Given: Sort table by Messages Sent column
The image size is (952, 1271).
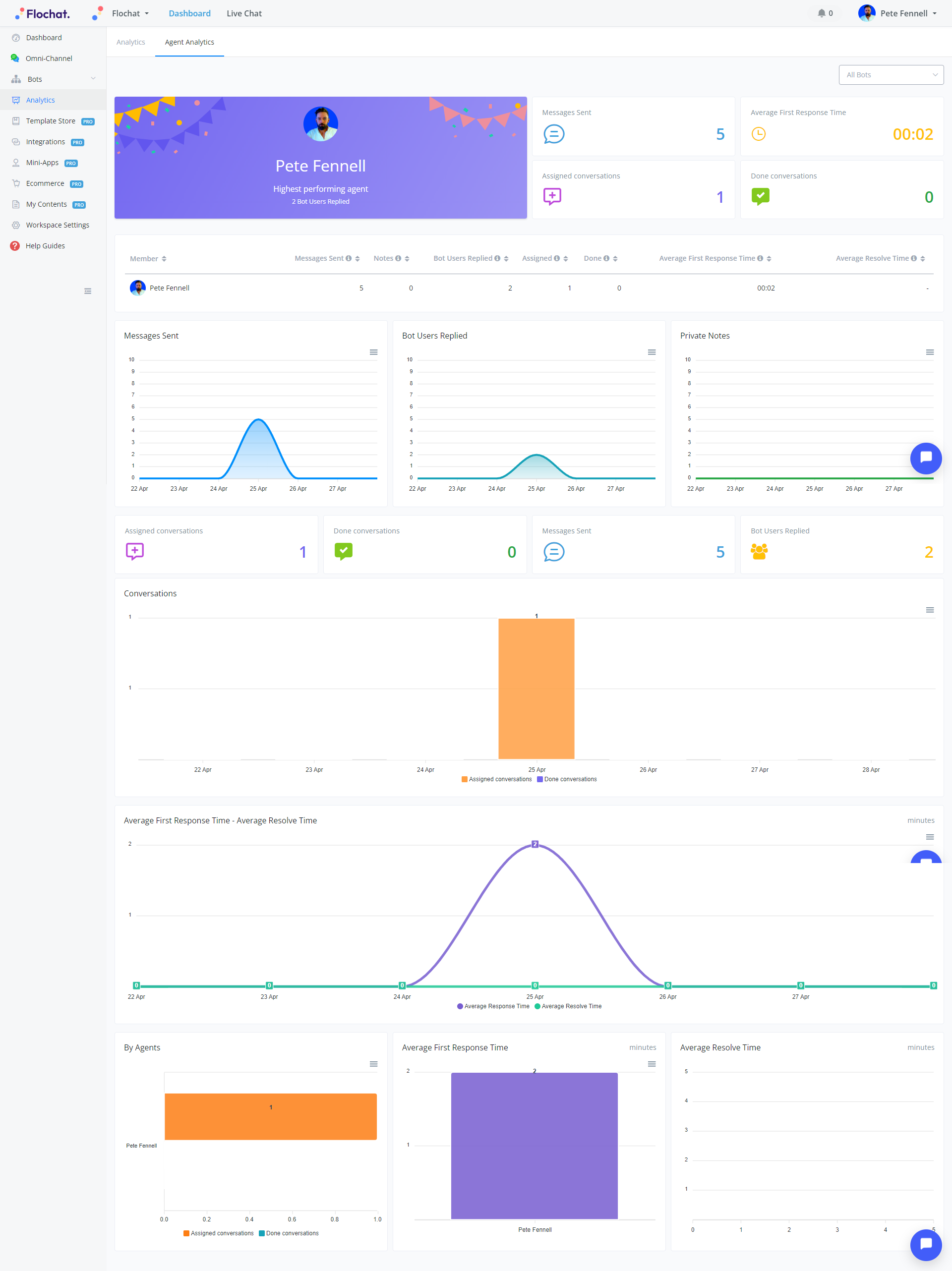Looking at the screenshot, I should coord(357,259).
